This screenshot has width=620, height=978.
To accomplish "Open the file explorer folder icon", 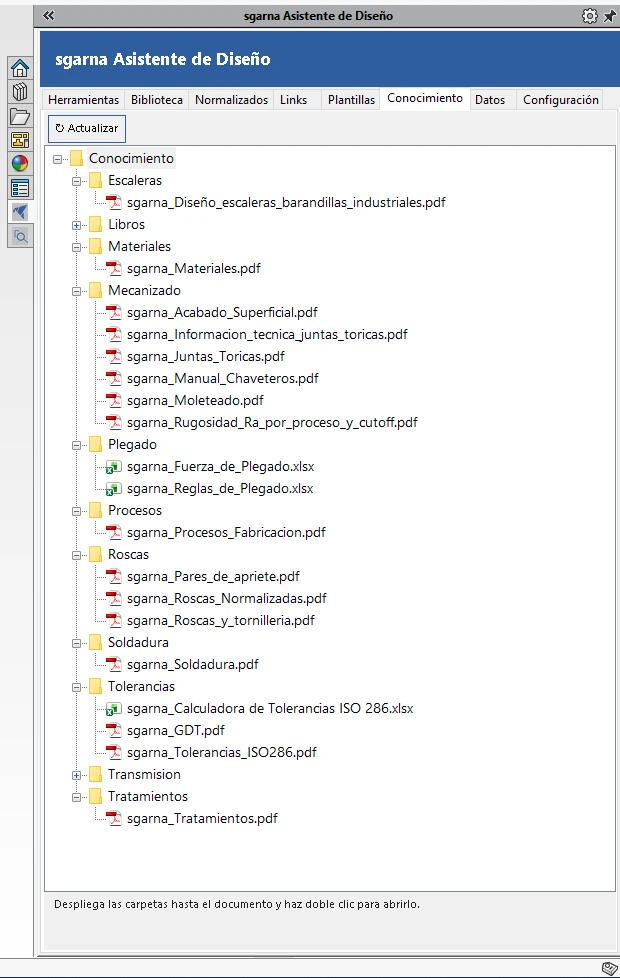I will pos(20,116).
